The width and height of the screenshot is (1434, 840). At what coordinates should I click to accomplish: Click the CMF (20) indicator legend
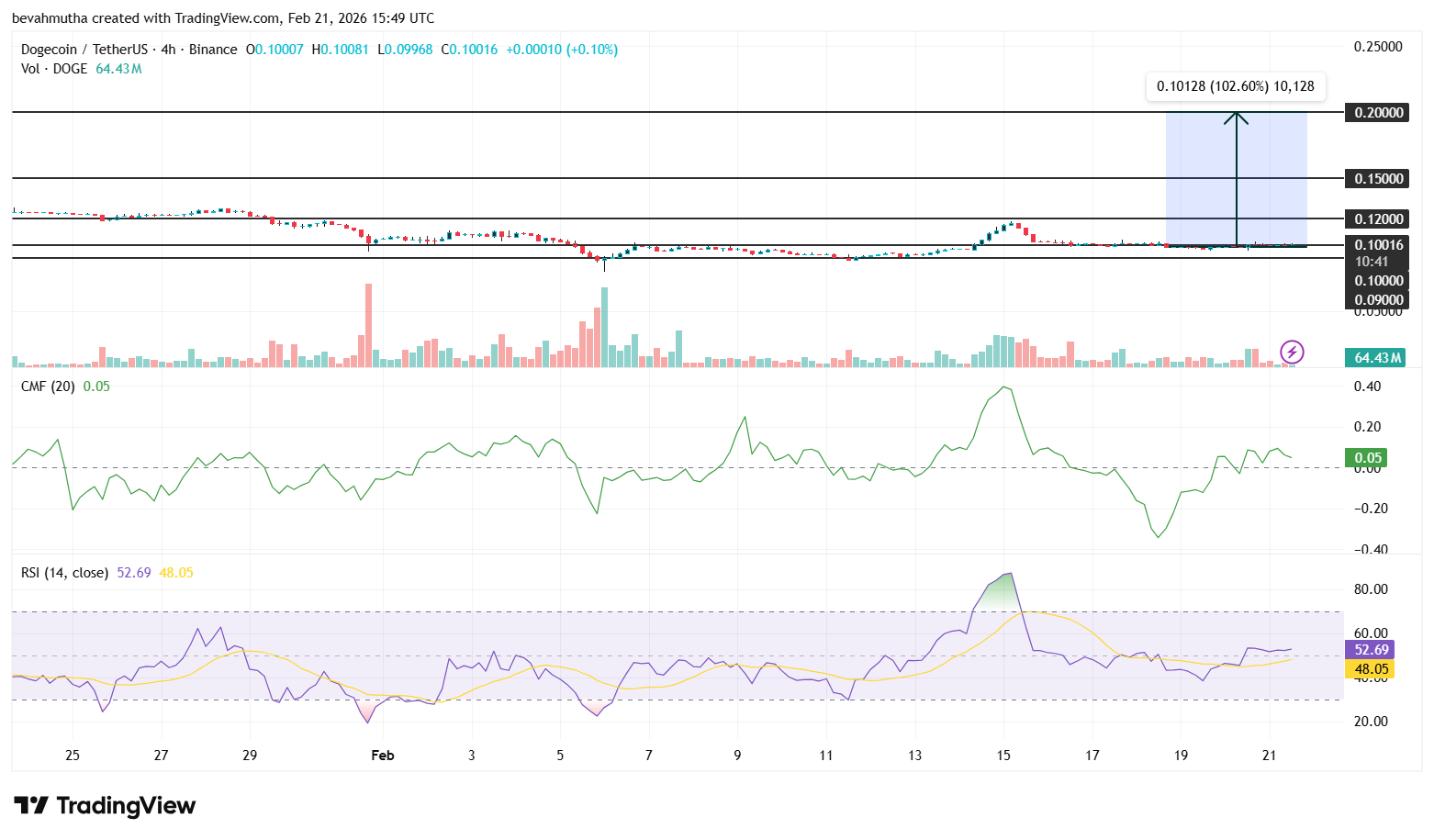(x=47, y=386)
